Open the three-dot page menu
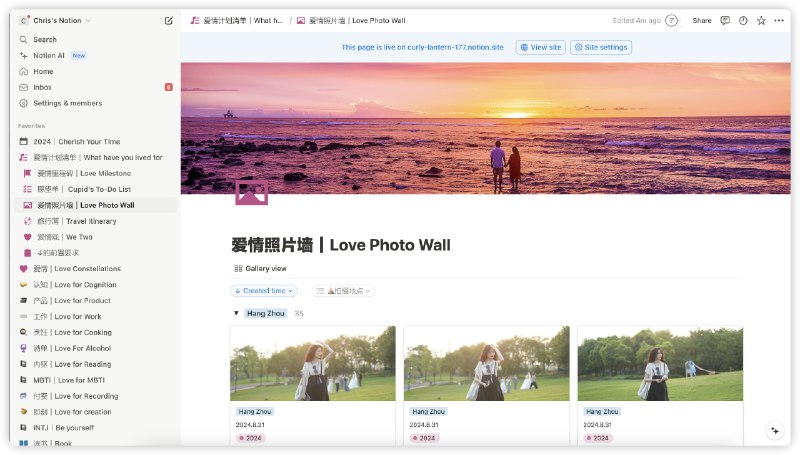The height and width of the screenshot is (455, 800). (x=779, y=20)
